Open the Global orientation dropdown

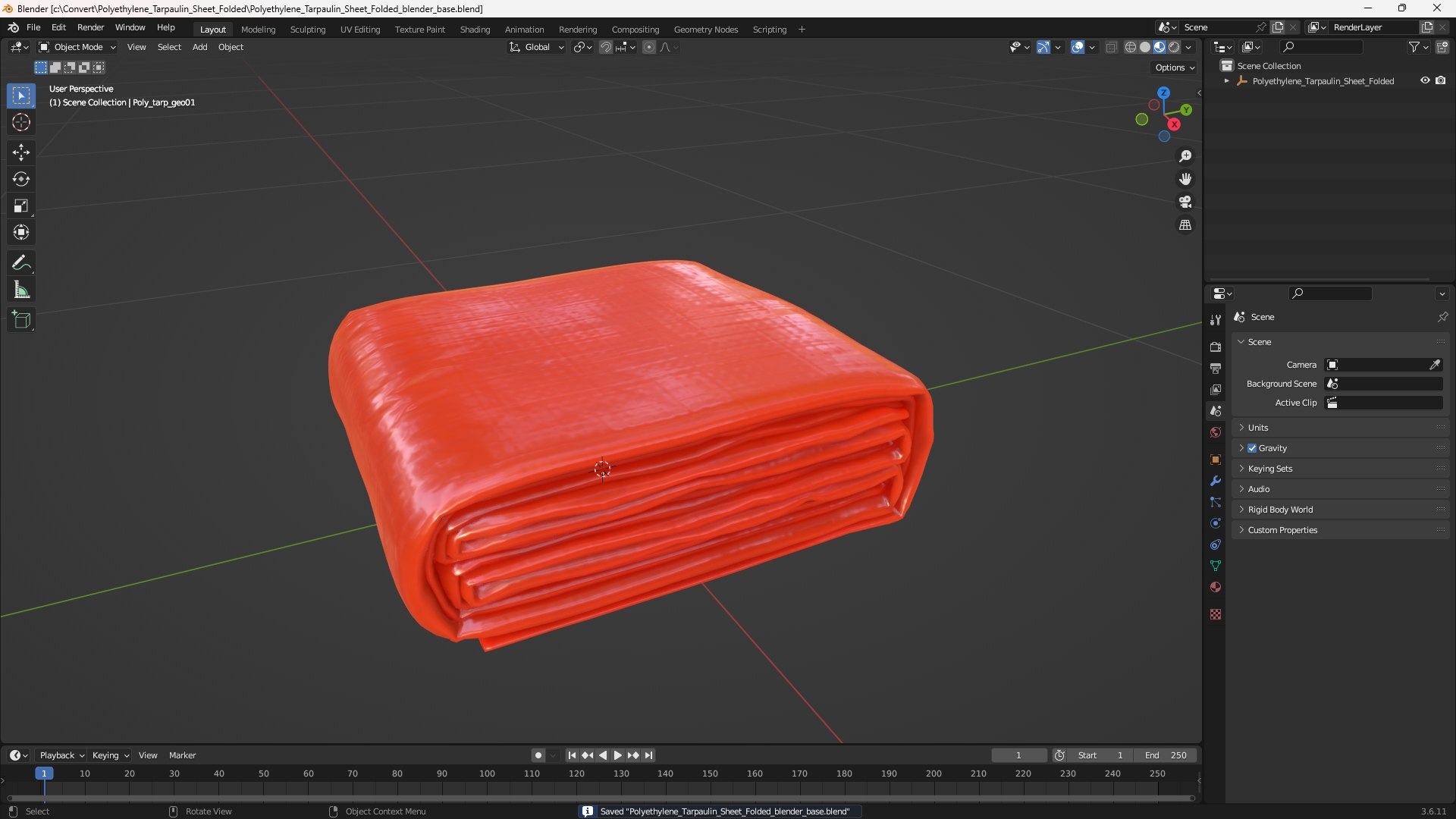pyautogui.click(x=536, y=47)
